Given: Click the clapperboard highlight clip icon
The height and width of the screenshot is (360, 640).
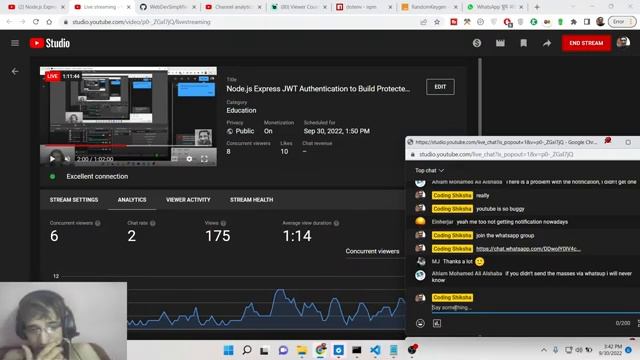Looking at the screenshot, I should click(500, 43).
